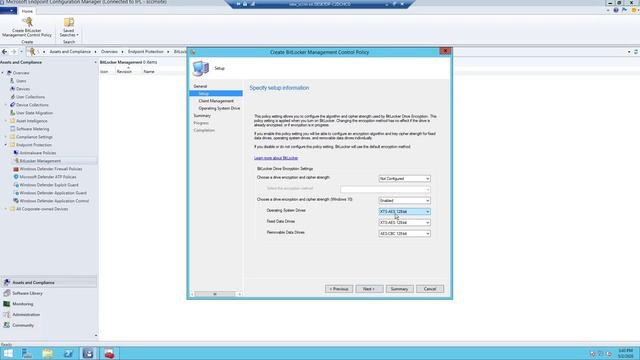Open Compliance Settings folder

coord(34,137)
